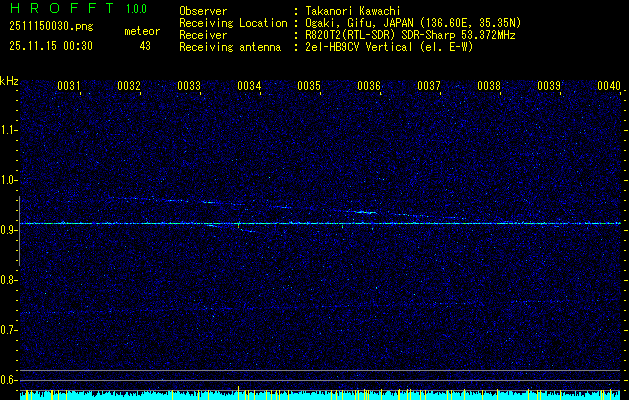Image resolution: width=629 pixels, height=400 pixels.
Task: Click the kHz axis unit label
Action: [x=9, y=81]
